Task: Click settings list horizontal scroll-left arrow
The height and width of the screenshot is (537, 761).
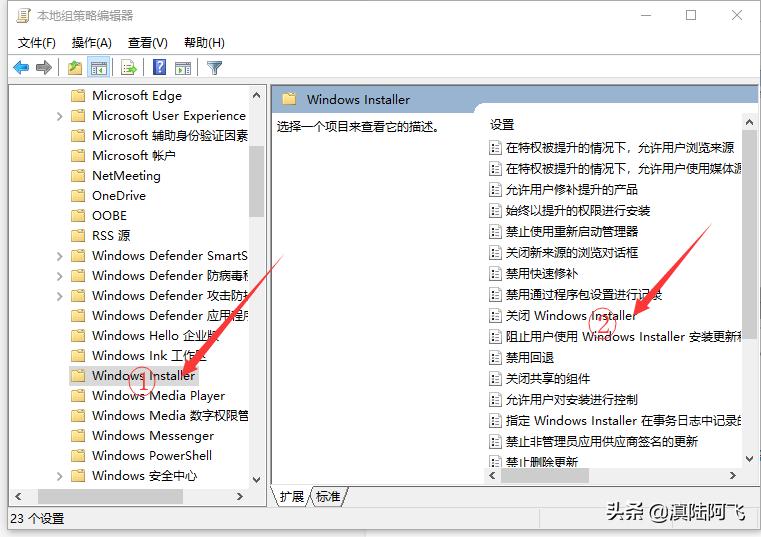Action: pyautogui.click(x=492, y=475)
